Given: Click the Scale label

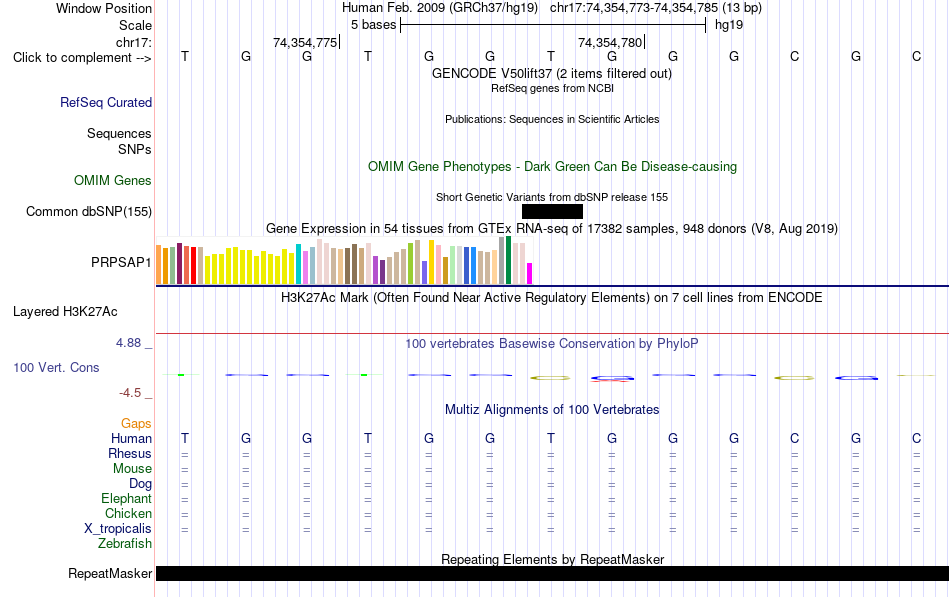Looking at the screenshot, I should (x=135, y=25).
